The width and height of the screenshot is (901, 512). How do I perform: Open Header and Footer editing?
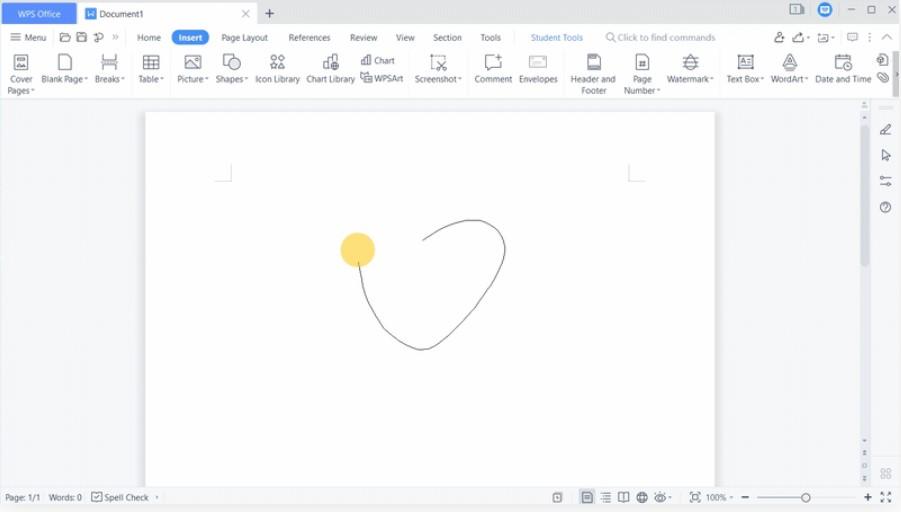[593, 74]
